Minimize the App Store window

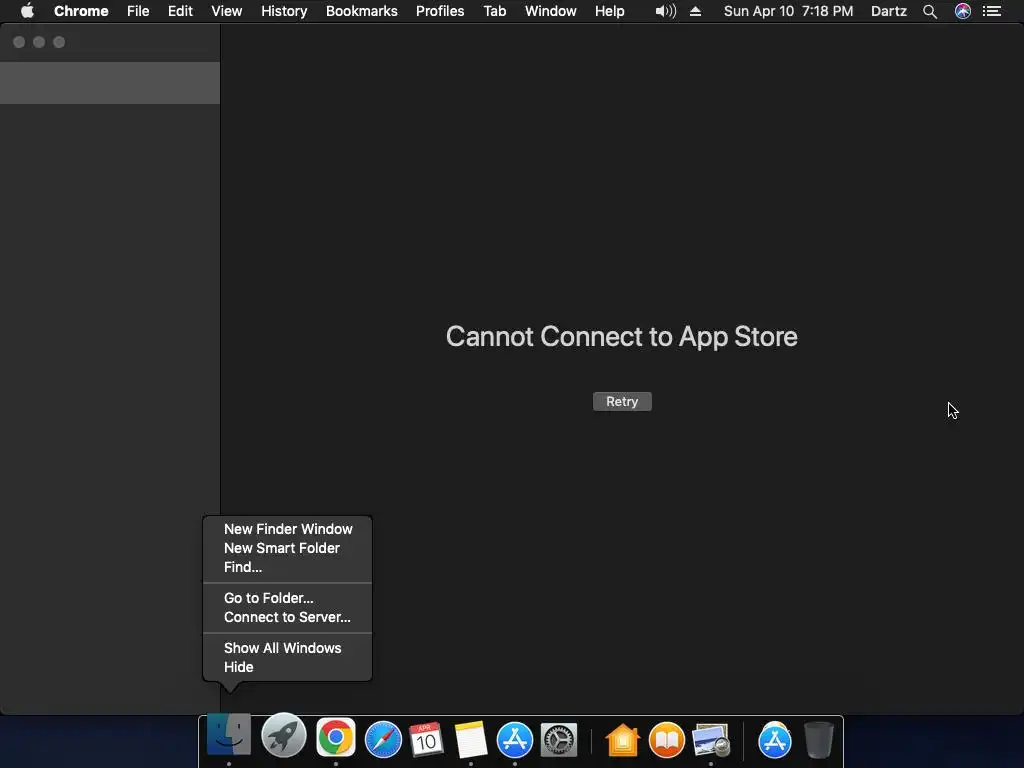39,42
